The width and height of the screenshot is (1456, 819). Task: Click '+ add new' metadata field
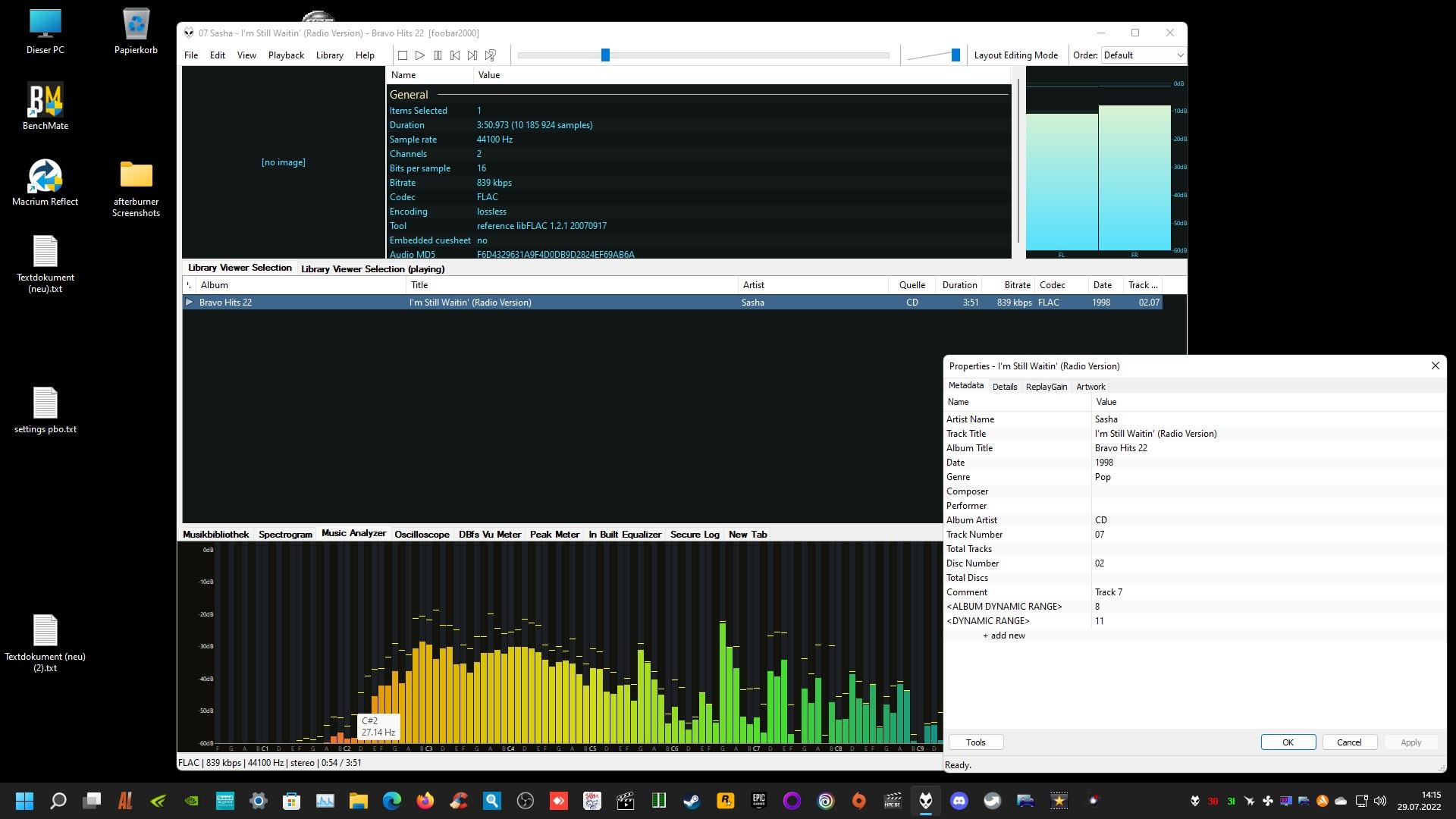pyautogui.click(x=1003, y=635)
